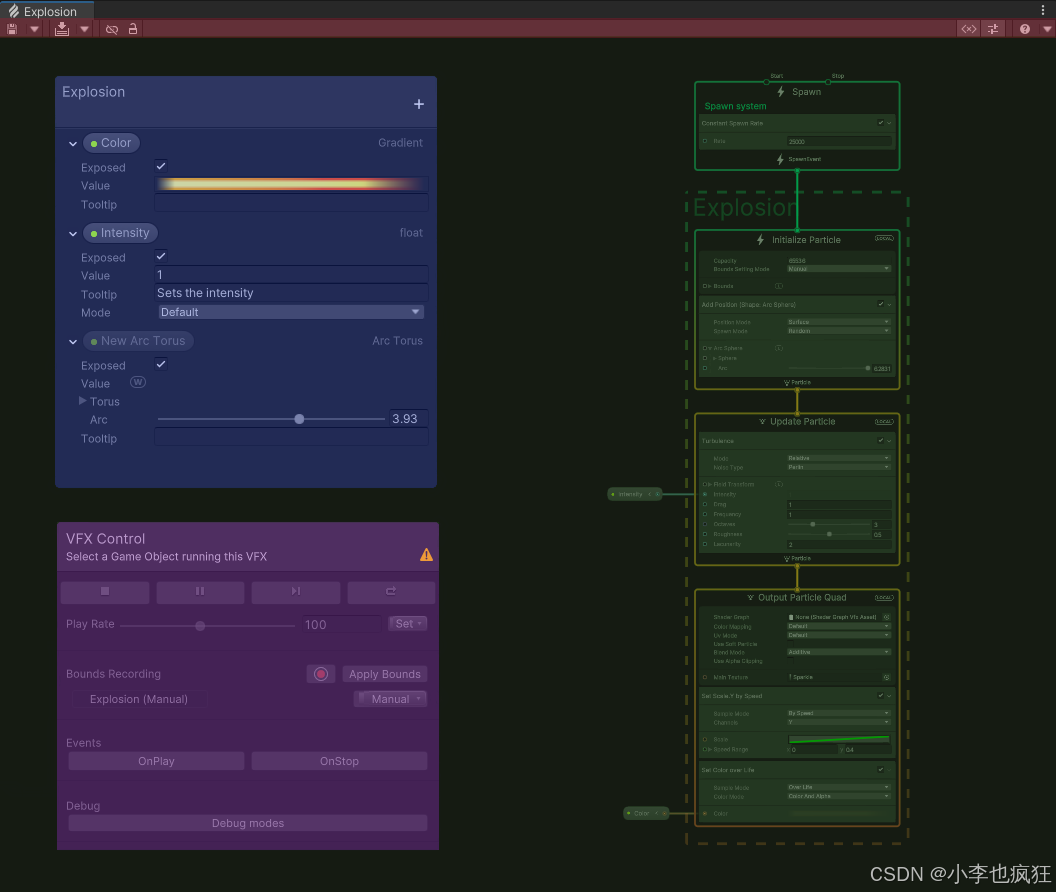Toggle the Set Scale.Y by Speed block checkbox
Screen dimensions: 1056x892
click(x=880, y=695)
